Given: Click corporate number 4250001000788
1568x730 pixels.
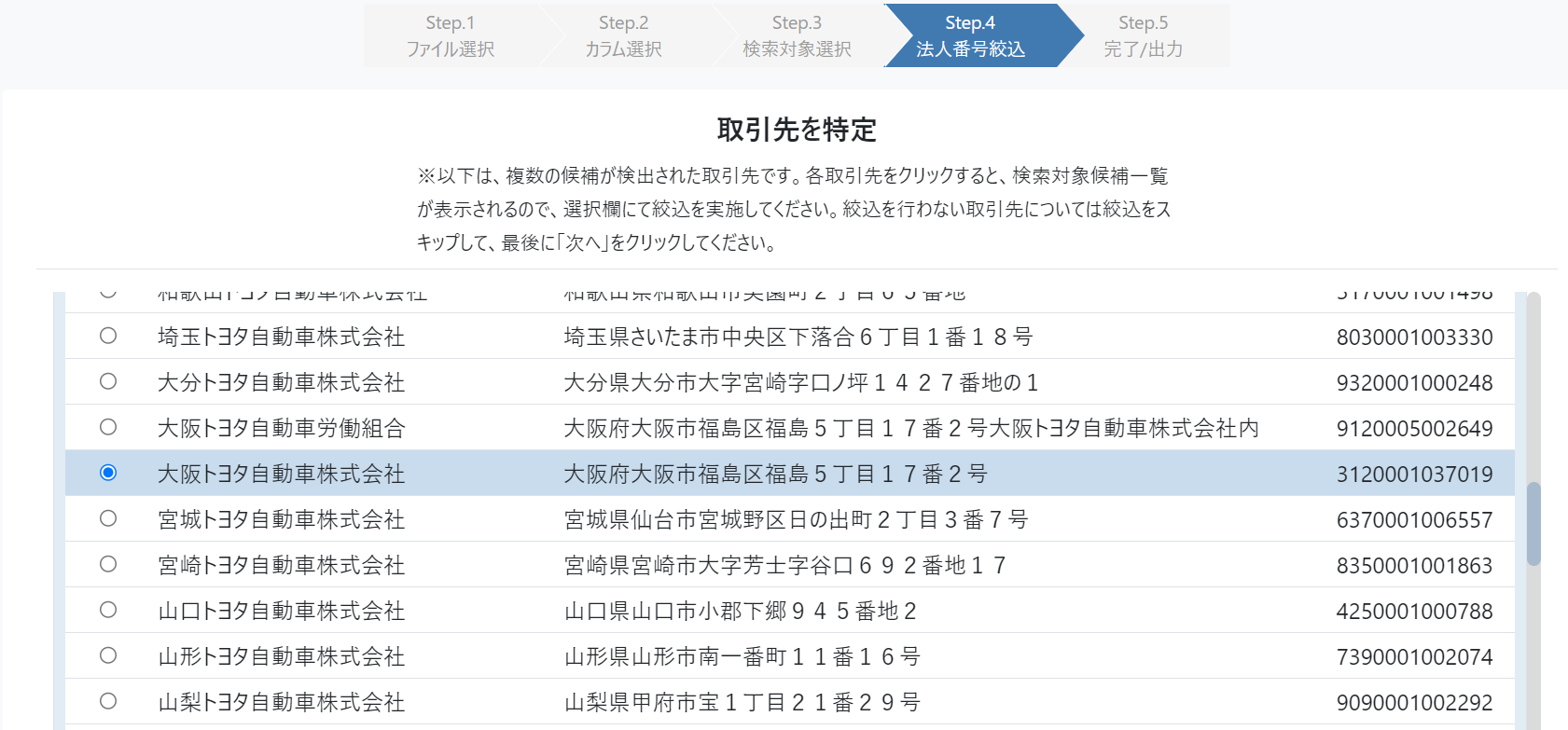Looking at the screenshot, I should [1415, 611].
